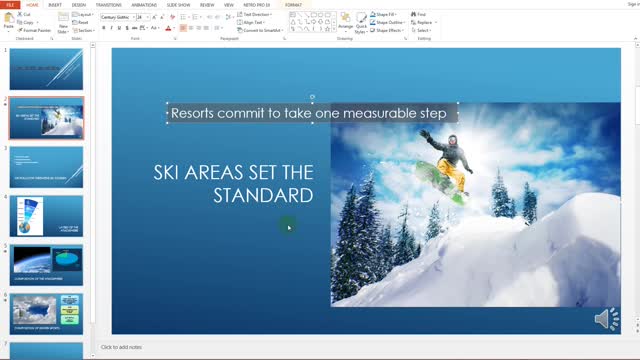640x360 pixels.
Task: Switch to the SLIDE SHOW tab
Action: (x=178, y=5)
